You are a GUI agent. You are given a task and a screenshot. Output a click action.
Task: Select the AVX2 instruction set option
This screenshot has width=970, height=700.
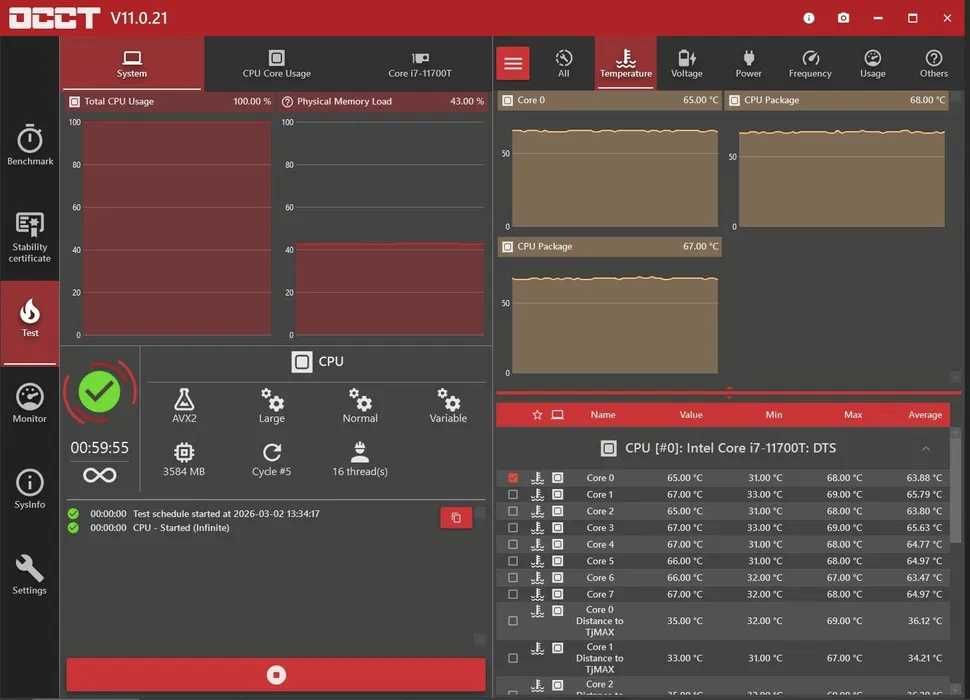click(184, 406)
